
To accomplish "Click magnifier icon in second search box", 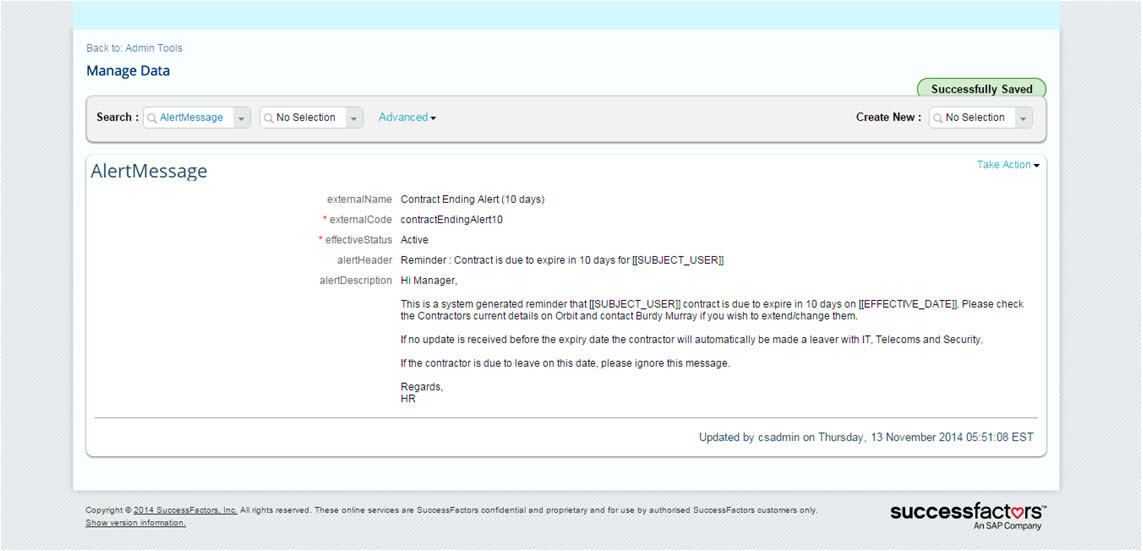I will coord(268,117).
